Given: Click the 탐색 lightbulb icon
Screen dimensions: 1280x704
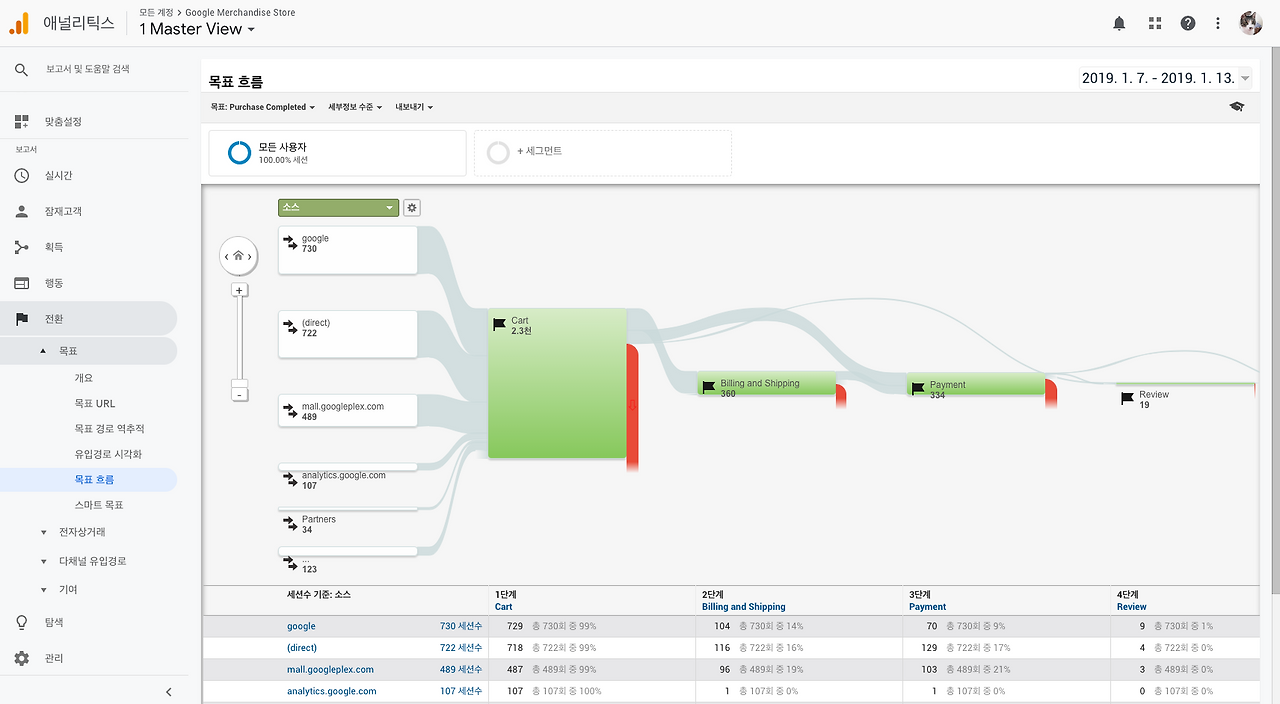Looking at the screenshot, I should [21, 622].
